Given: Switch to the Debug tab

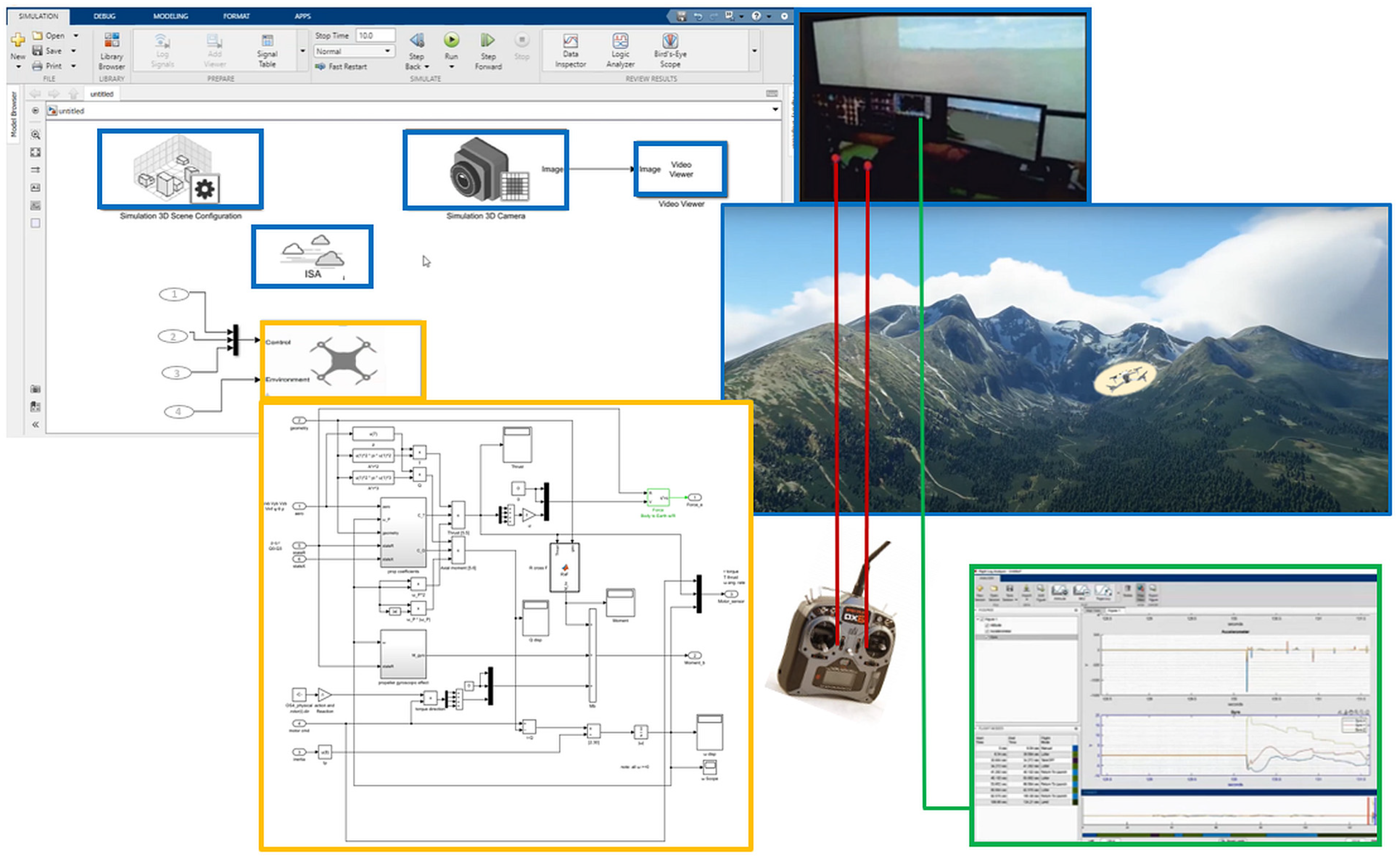Looking at the screenshot, I should (x=104, y=16).
